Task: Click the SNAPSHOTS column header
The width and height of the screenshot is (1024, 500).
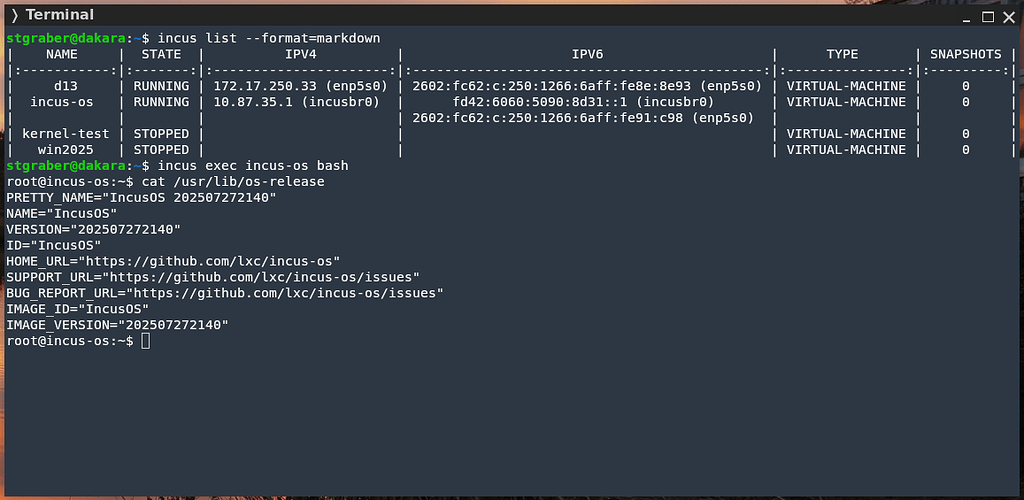Action: (966, 54)
